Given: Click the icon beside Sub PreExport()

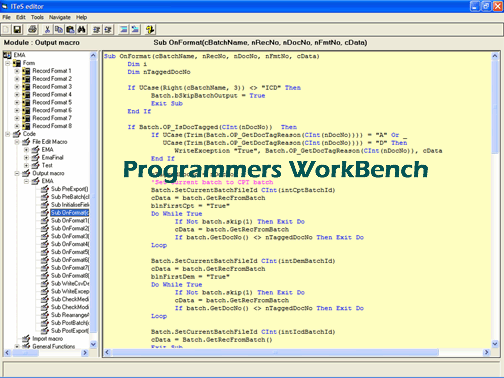Looking at the screenshot, I should coord(45,189).
